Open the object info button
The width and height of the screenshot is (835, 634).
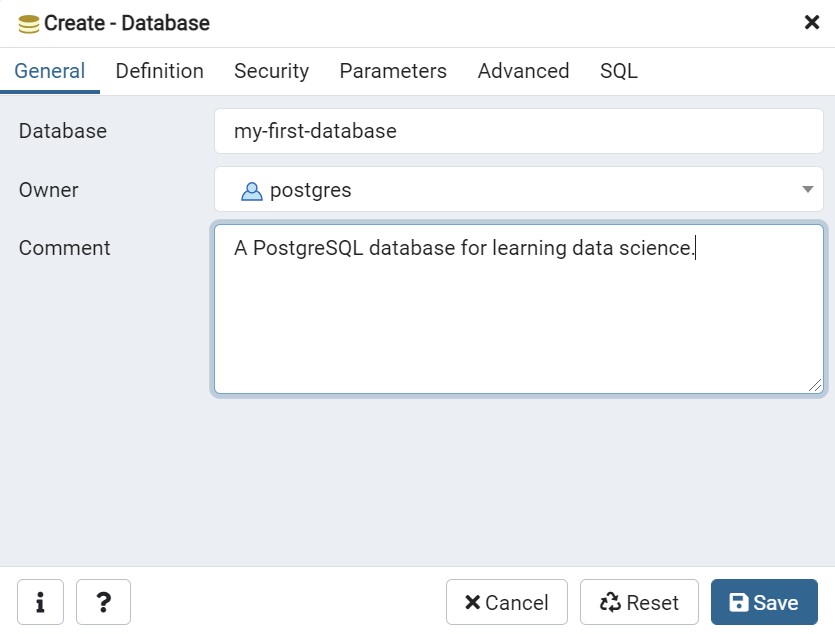coord(40,602)
